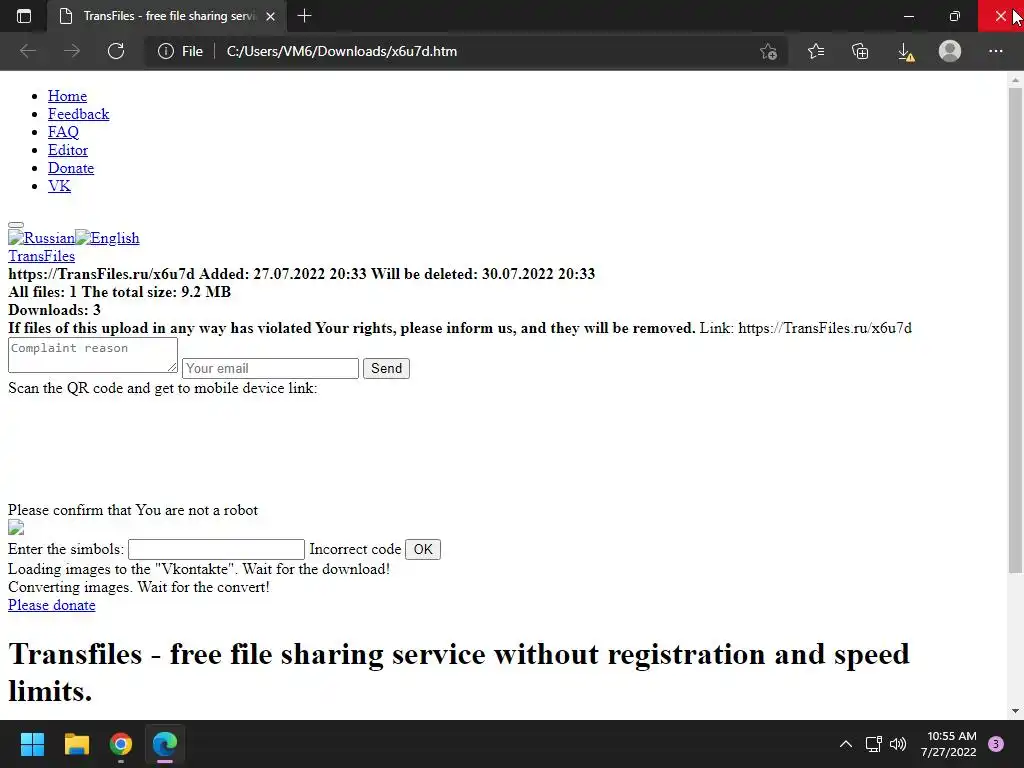The width and height of the screenshot is (1024, 768).
Task: Click the Downloads: 3 text
Action: [x=54, y=310]
